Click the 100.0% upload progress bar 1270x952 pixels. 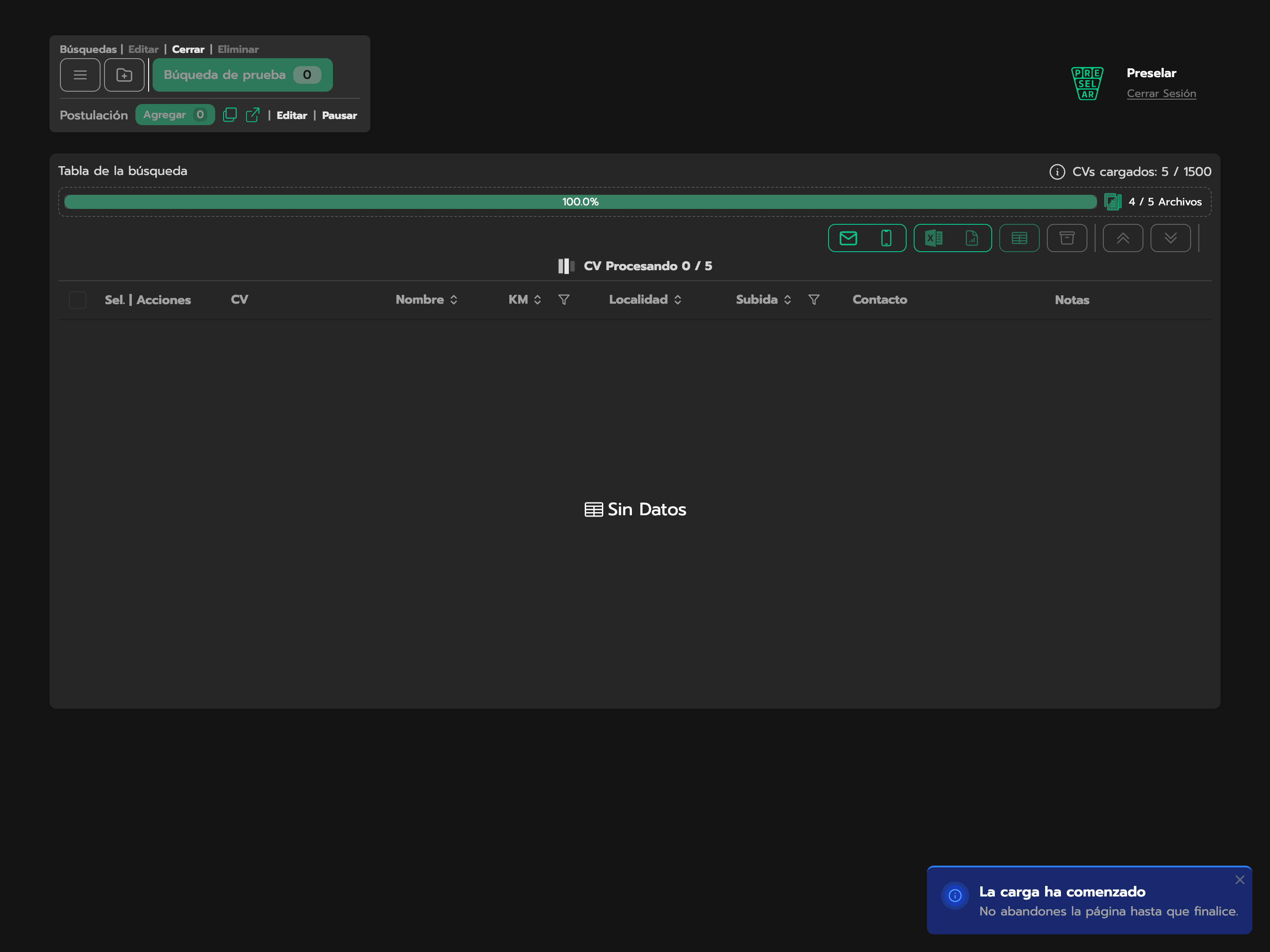click(x=580, y=202)
